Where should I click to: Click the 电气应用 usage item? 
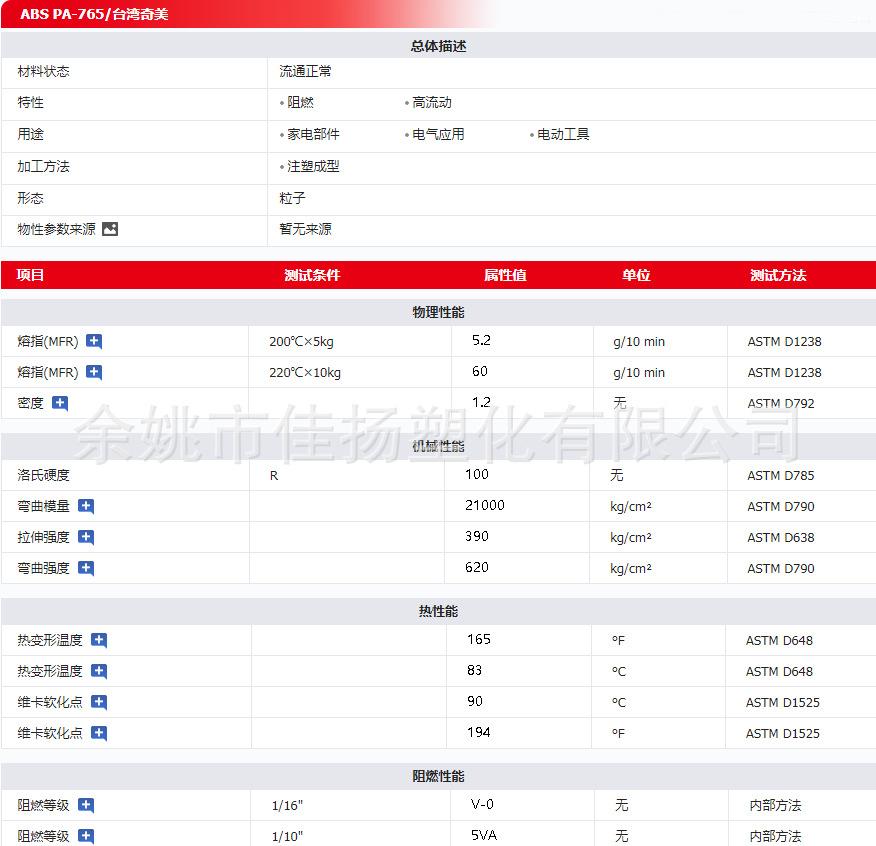tap(439, 135)
